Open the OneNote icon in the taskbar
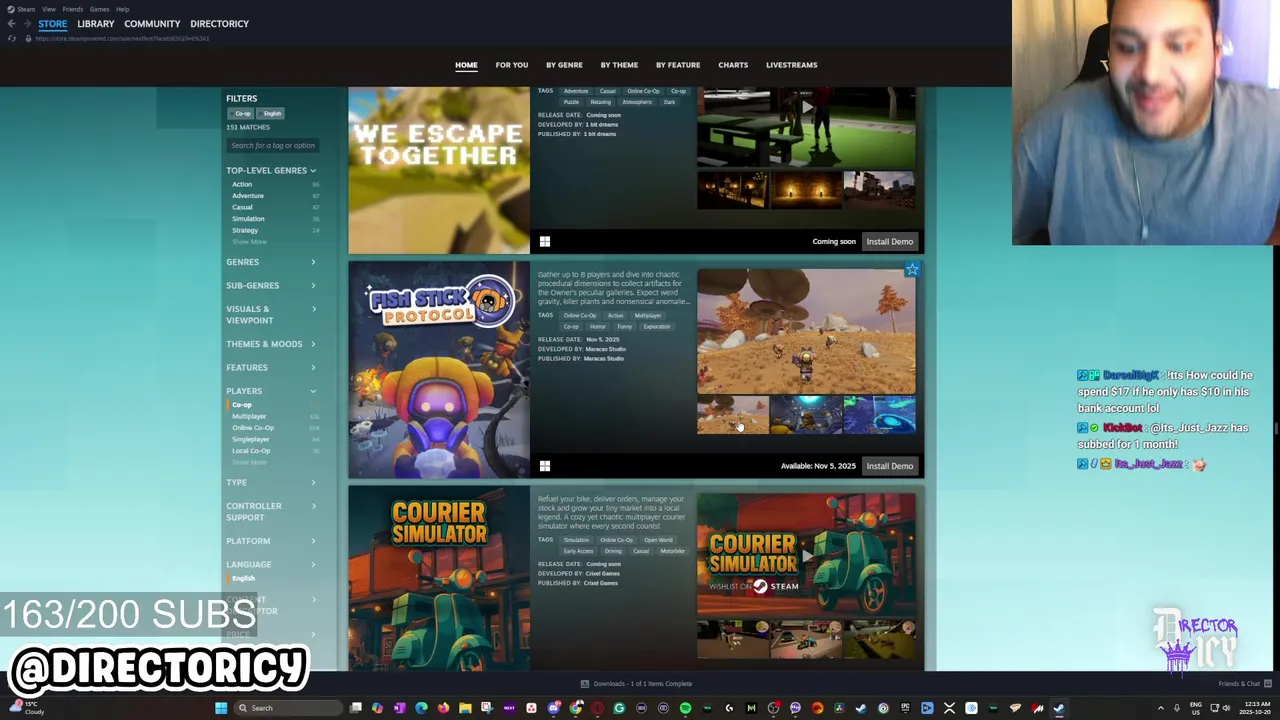The width and height of the screenshot is (1280, 720). pos(399,708)
